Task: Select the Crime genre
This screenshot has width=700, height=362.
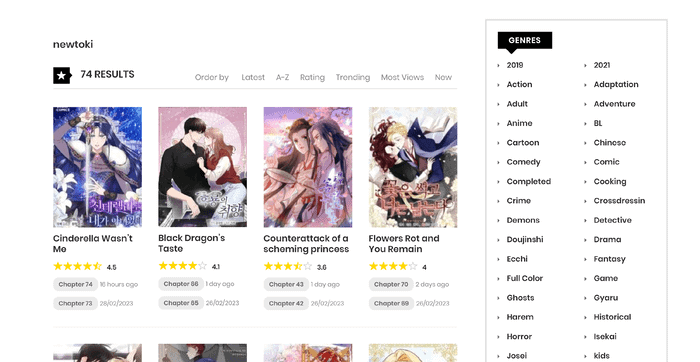Action: [x=519, y=201]
